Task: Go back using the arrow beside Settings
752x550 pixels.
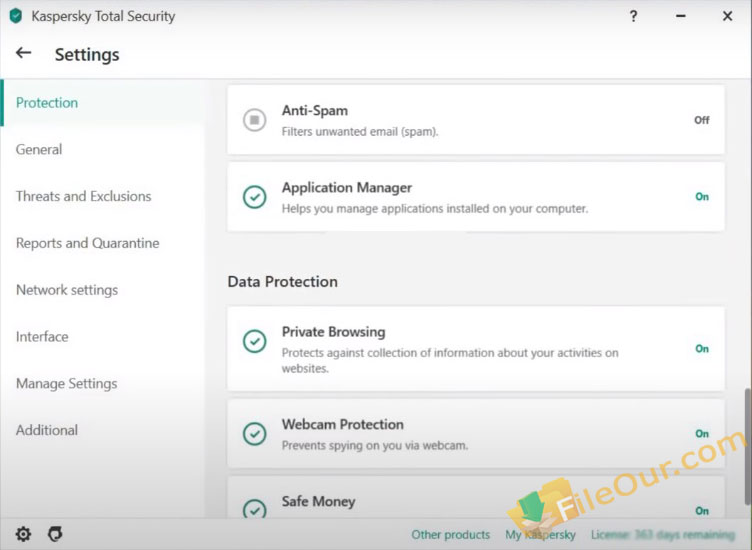Action: pyautogui.click(x=24, y=53)
